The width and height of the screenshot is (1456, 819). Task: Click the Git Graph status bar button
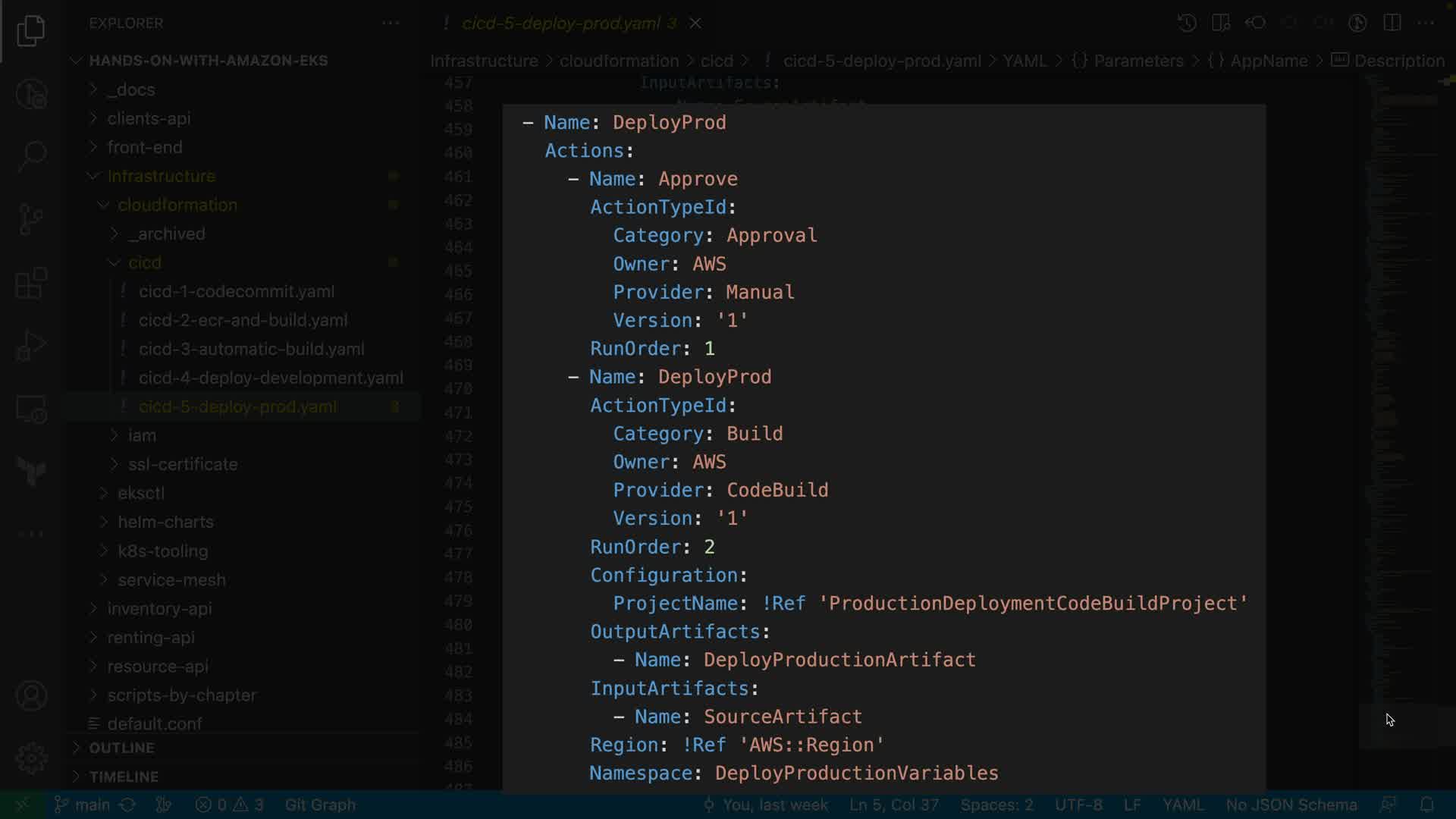click(320, 805)
